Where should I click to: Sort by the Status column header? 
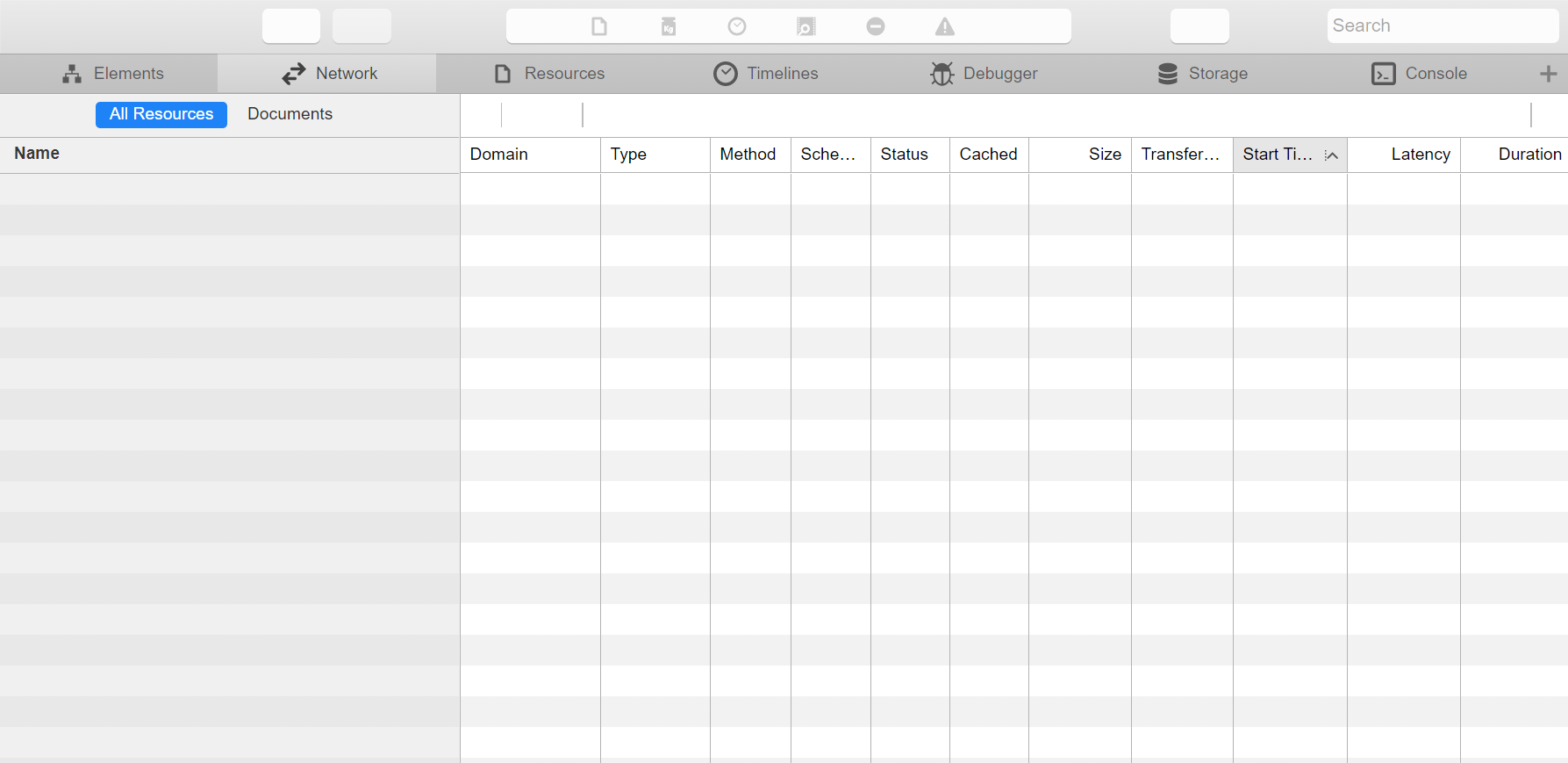911,155
